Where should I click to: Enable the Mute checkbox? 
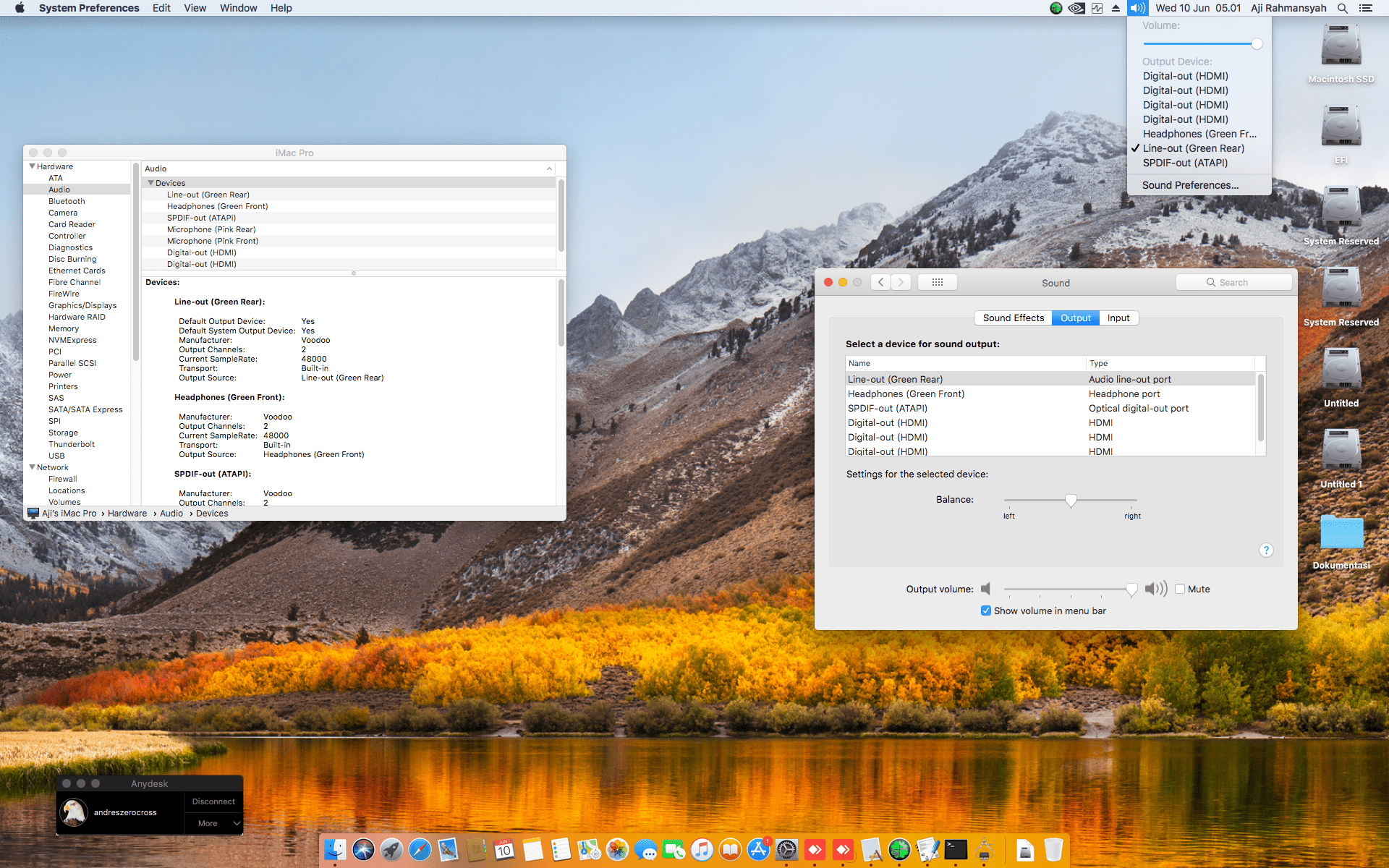click(1180, 589)
